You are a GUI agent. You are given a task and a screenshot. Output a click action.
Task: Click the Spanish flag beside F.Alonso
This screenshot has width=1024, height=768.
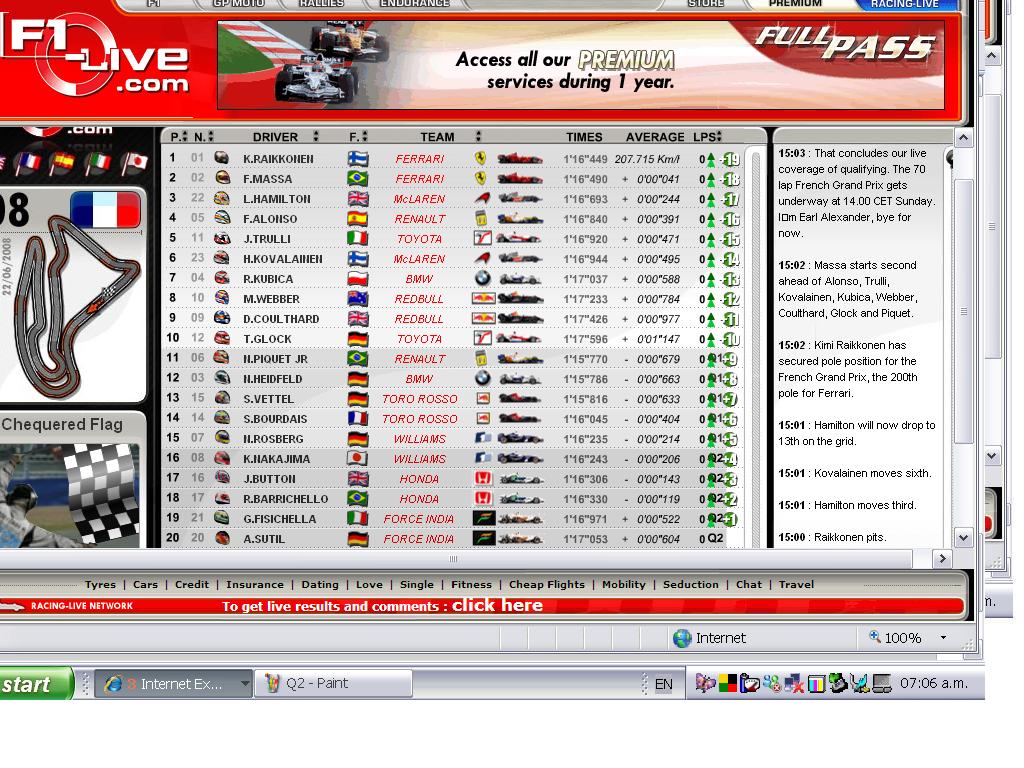click(x=357, y=219)
